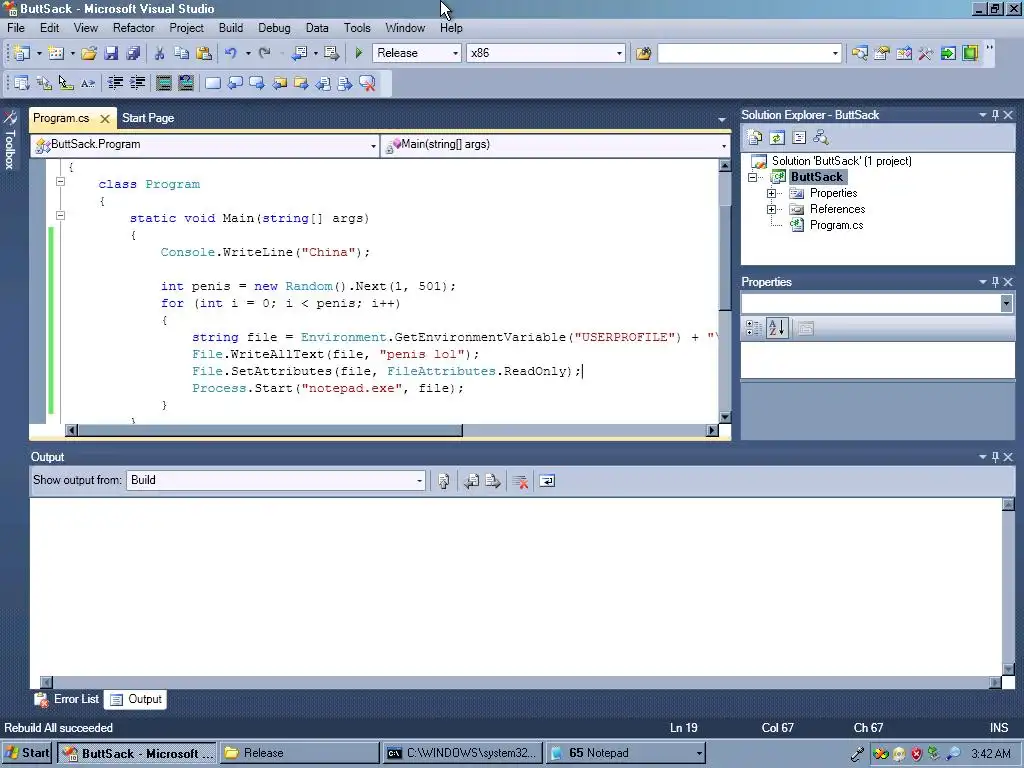Open the ButtSack.Program class dropdown
Image resolution: width=1024 pixels, height=768 pixels.
pyautogui.click(x=373, y=146)
